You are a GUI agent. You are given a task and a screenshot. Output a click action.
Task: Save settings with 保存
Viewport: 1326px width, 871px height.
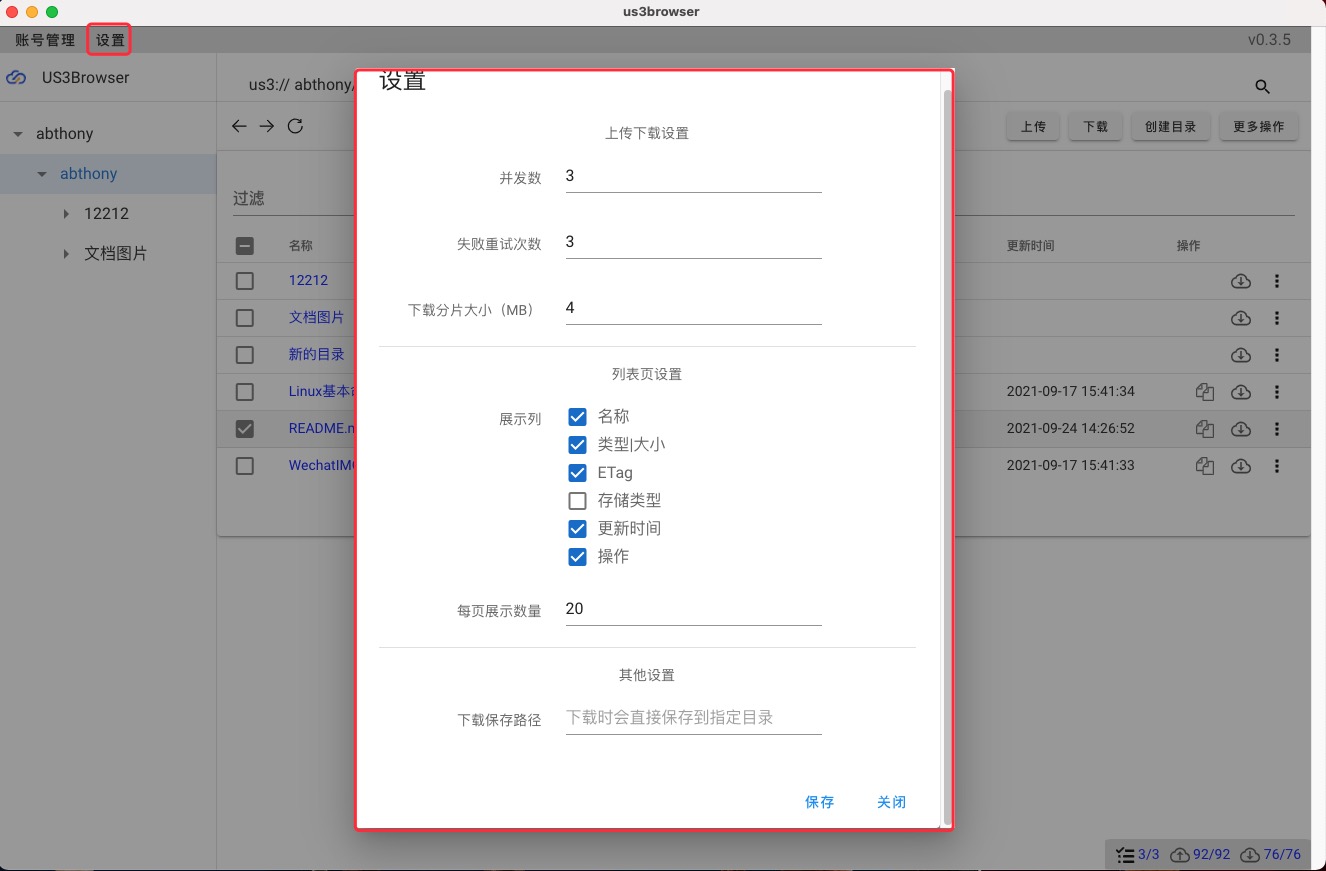coord(819,802)
